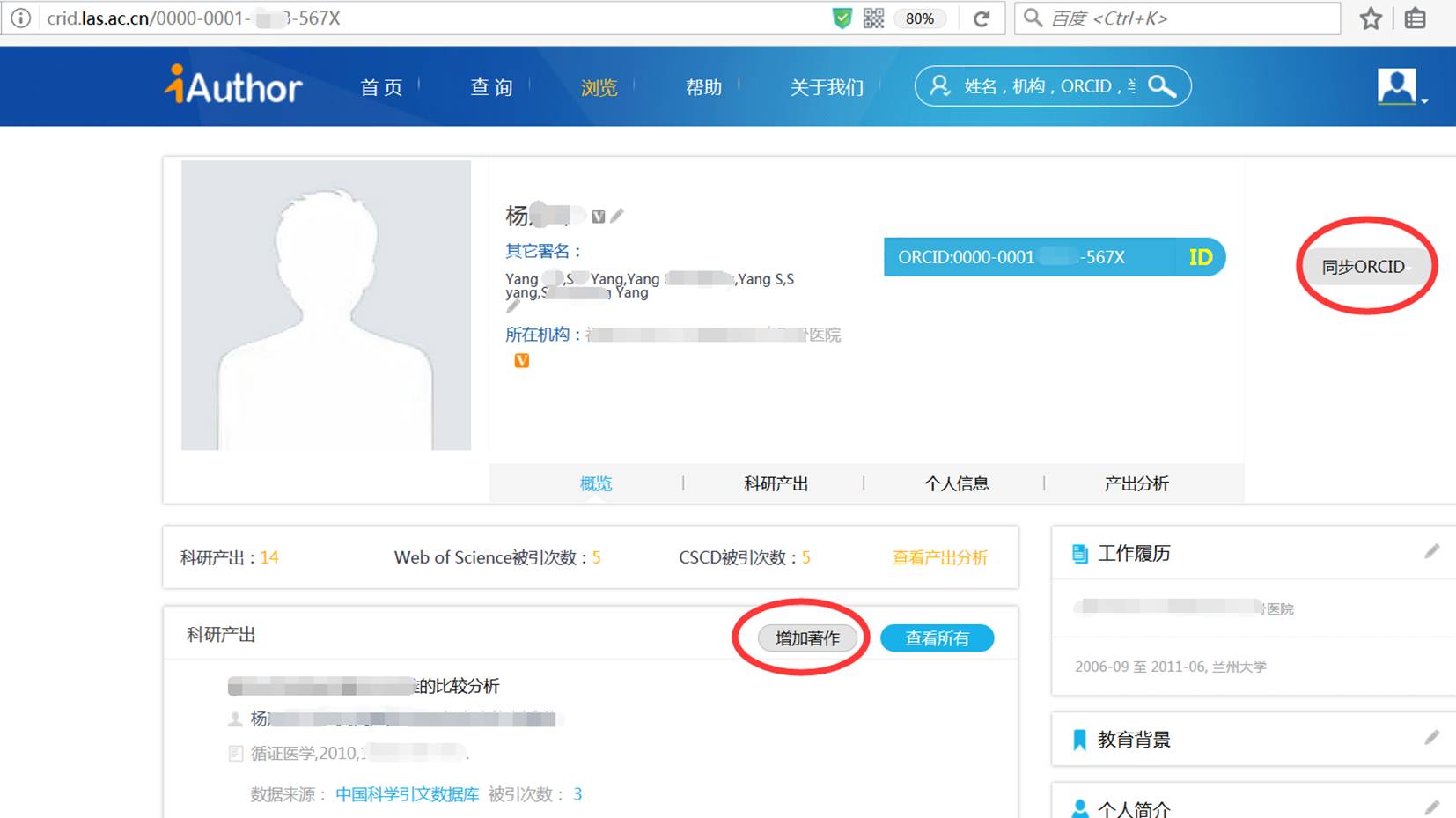Click Web of Science citation count 5
The height and width of the screenshot is (818, 1456).
(x=596, y=557)
